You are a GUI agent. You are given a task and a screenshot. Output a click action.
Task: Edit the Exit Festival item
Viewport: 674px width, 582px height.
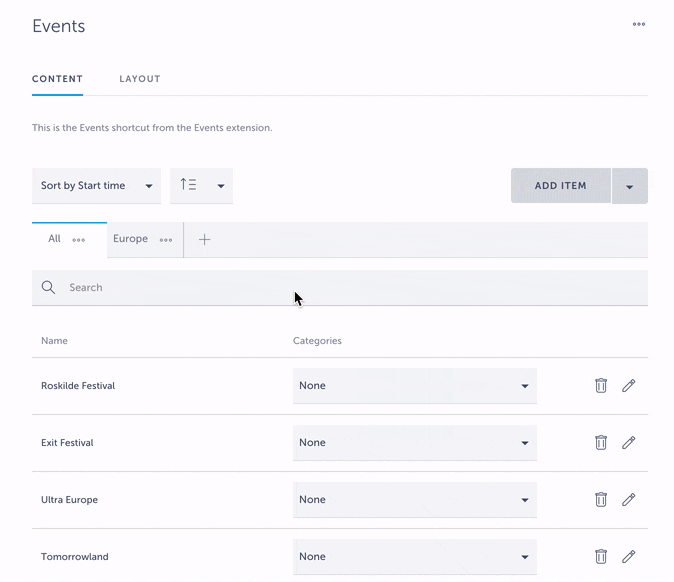pos(629,443)
